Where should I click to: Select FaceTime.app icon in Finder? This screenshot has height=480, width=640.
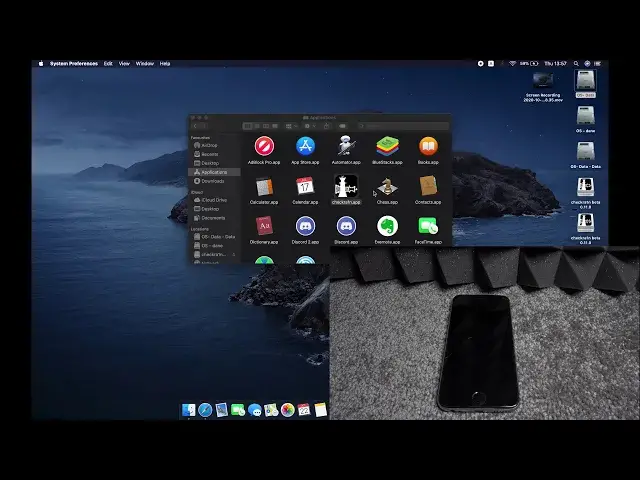[428, 226]
